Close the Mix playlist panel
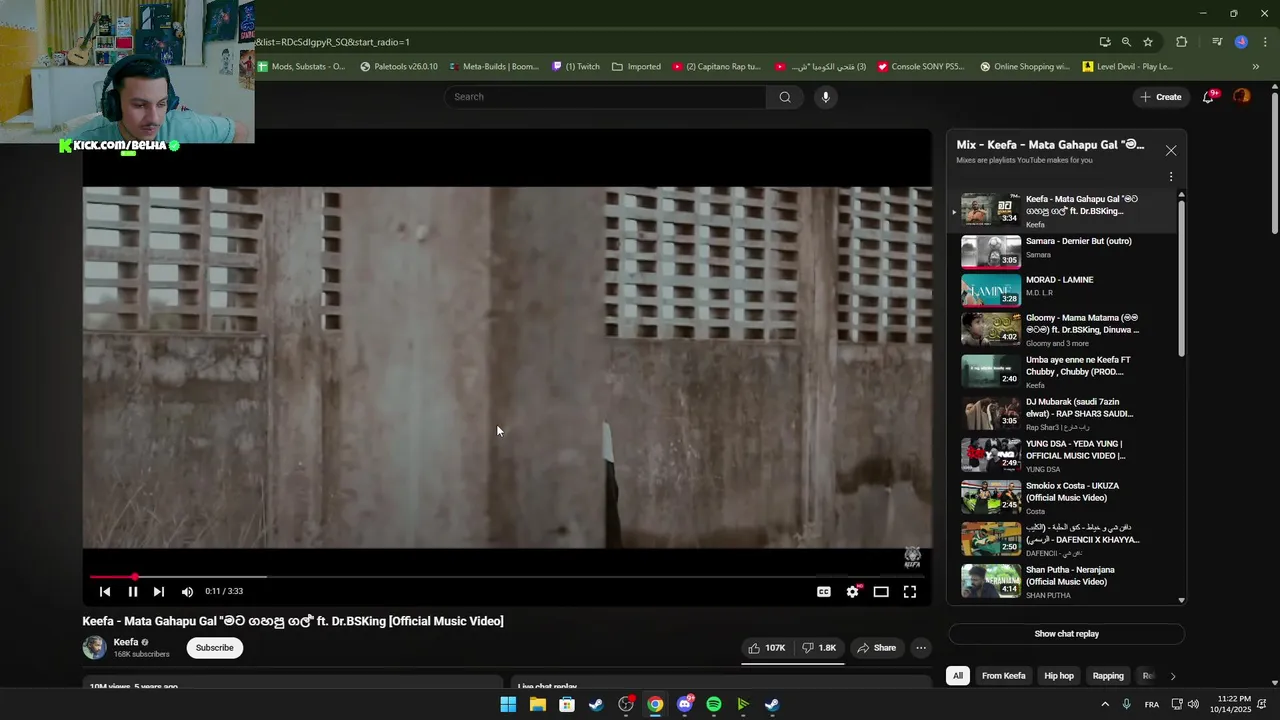1280x720 pixels. point(1171,151)
